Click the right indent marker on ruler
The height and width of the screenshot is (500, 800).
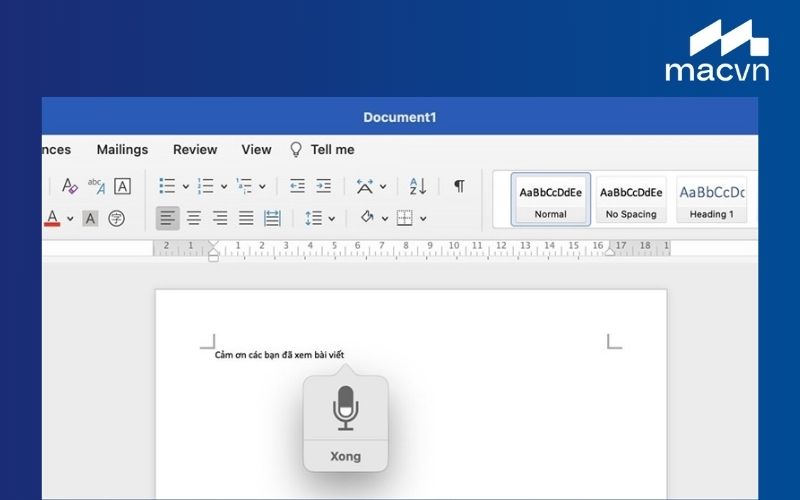tap(610, 252)
